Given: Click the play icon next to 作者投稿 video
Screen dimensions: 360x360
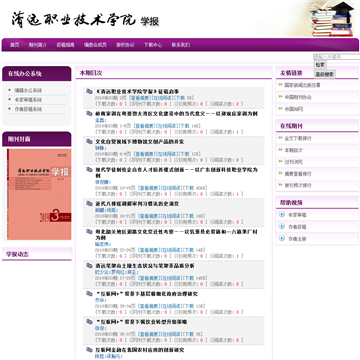Looking at the screenshot, I should point(282,226).
